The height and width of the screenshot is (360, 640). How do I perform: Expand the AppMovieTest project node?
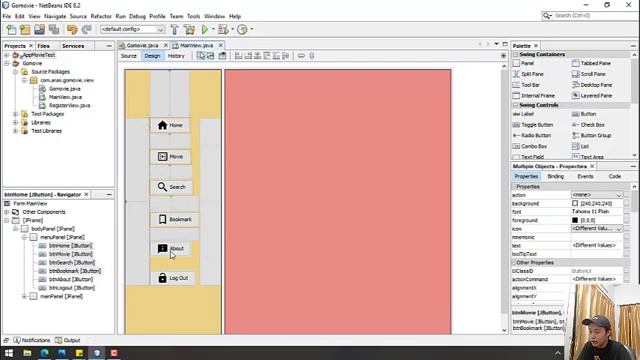pos(7,55)
